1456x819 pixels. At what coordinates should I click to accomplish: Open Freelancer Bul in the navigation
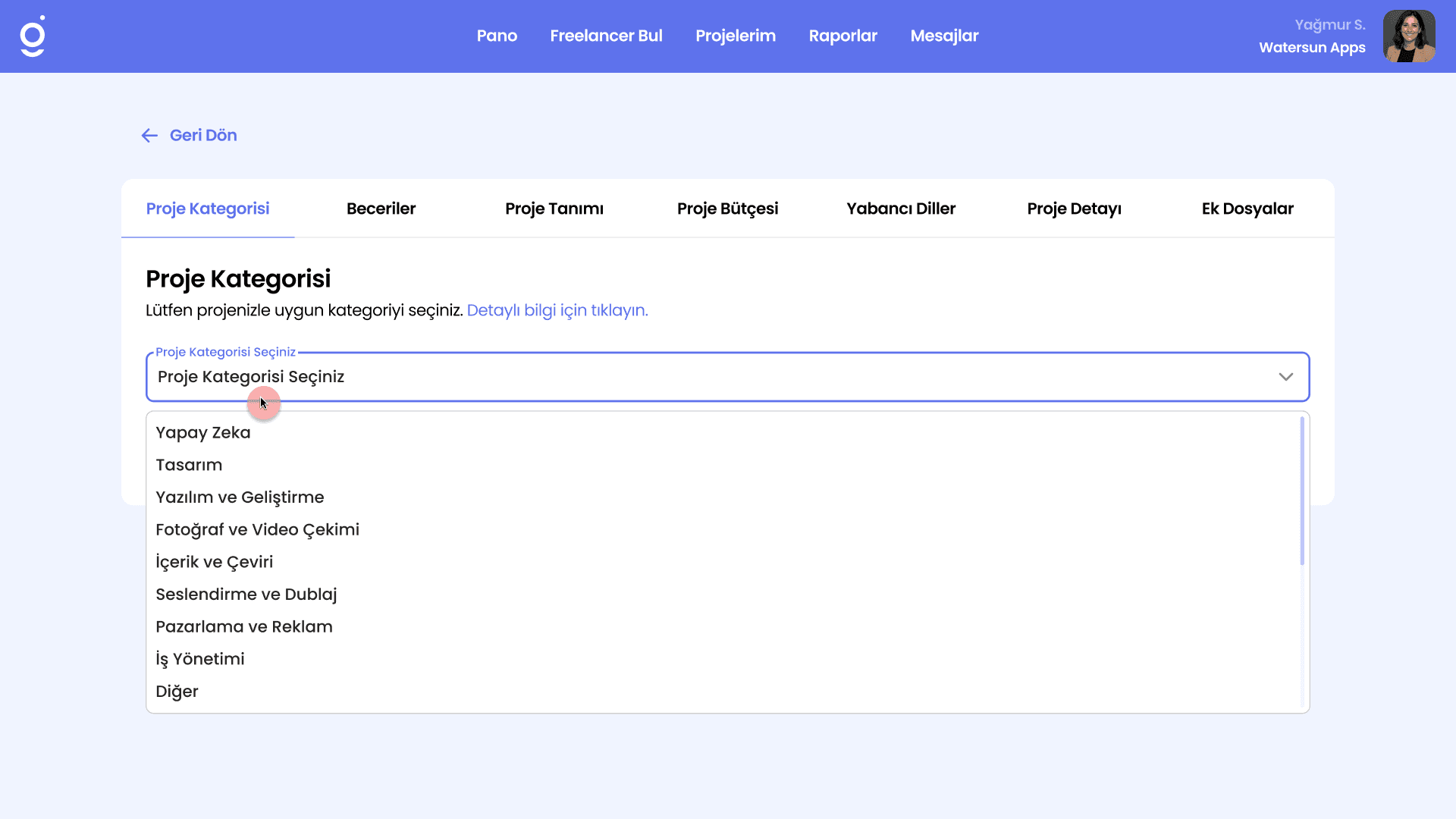click(606, 36)
